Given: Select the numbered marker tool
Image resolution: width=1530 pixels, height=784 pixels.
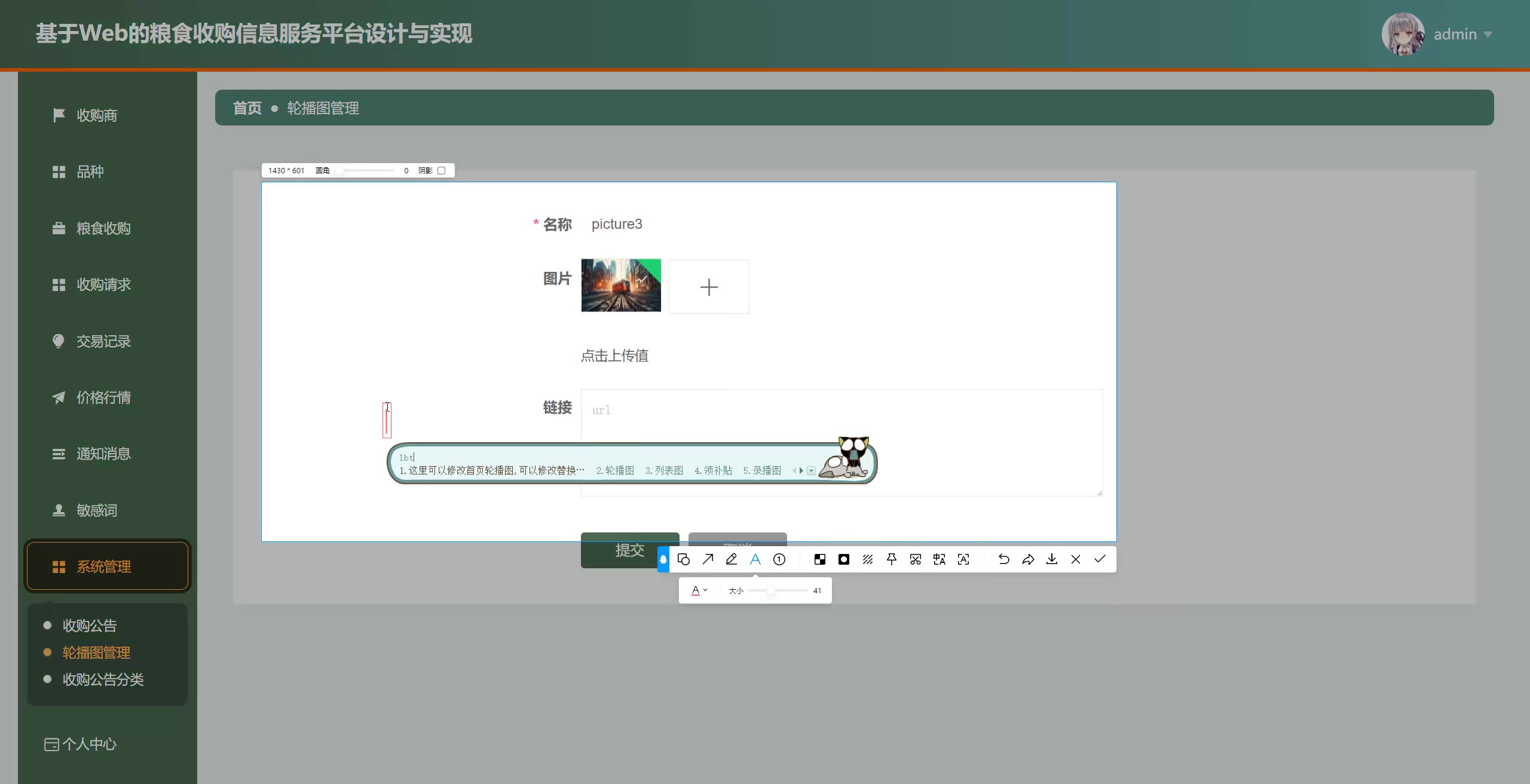Looking at the screenshot, I should click(x=779, y=559).
